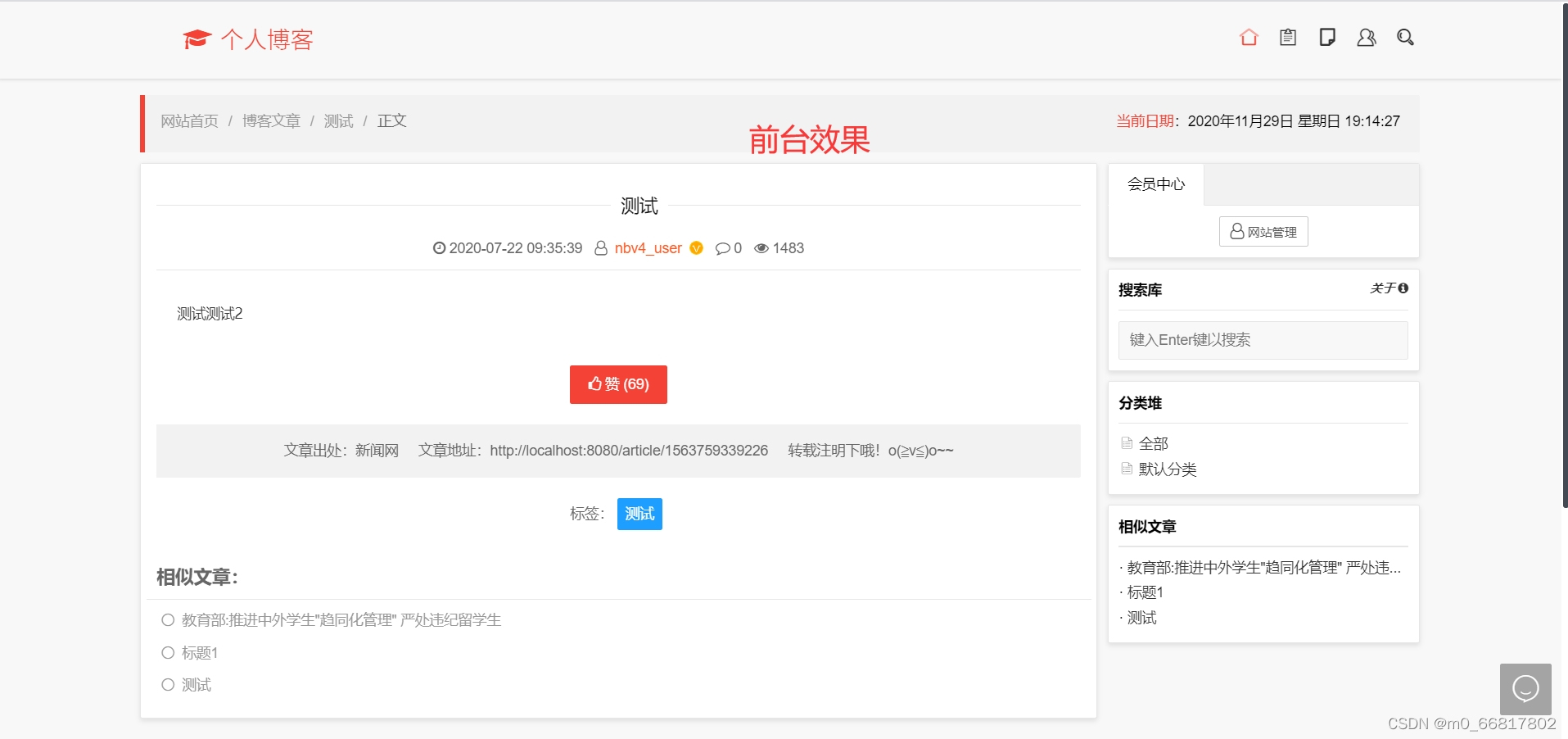Image resolution: width=1568 pixels, height=739 pixels.
Task: Click the eye views icon showing 1483
Action: (761, 248)
